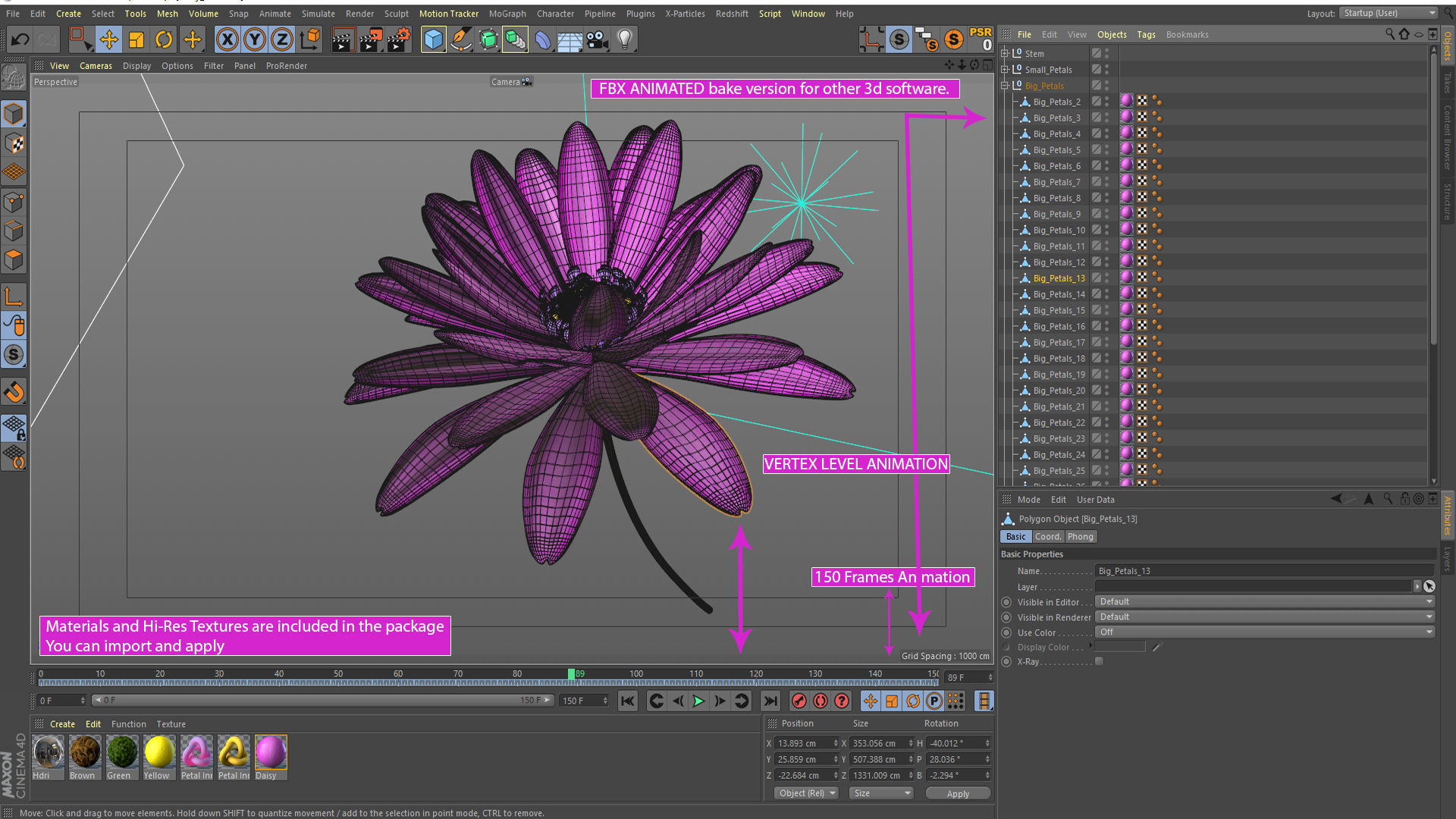This screenshot has width=1456, height=819.
Task: Click Record Active Objects keyframe button
Action: [799, 701]
